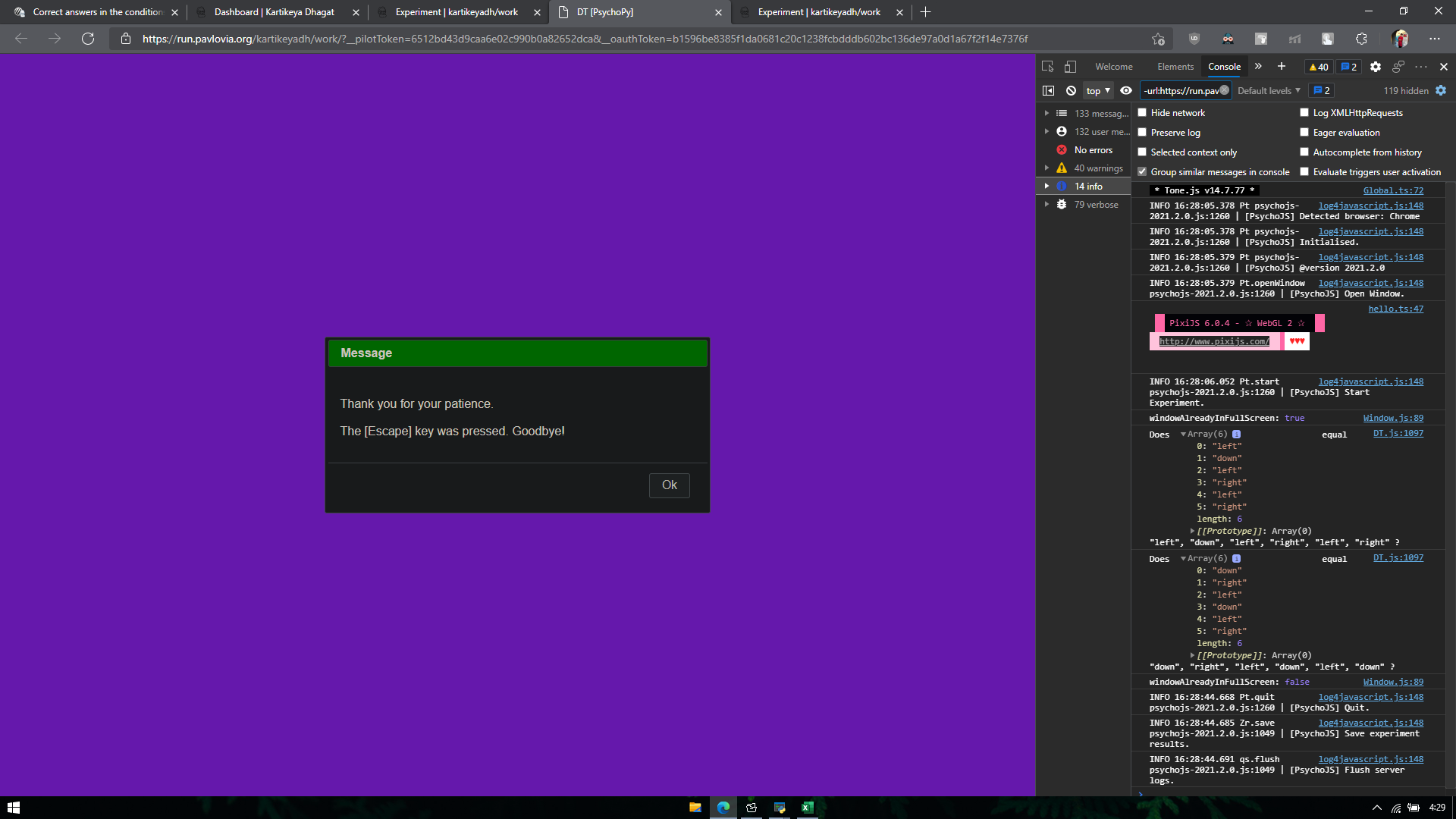Open the Global.ts:72 source link
Image resolution: width=1456 pixels, height=819 pixels.
tap(1393, 190)
